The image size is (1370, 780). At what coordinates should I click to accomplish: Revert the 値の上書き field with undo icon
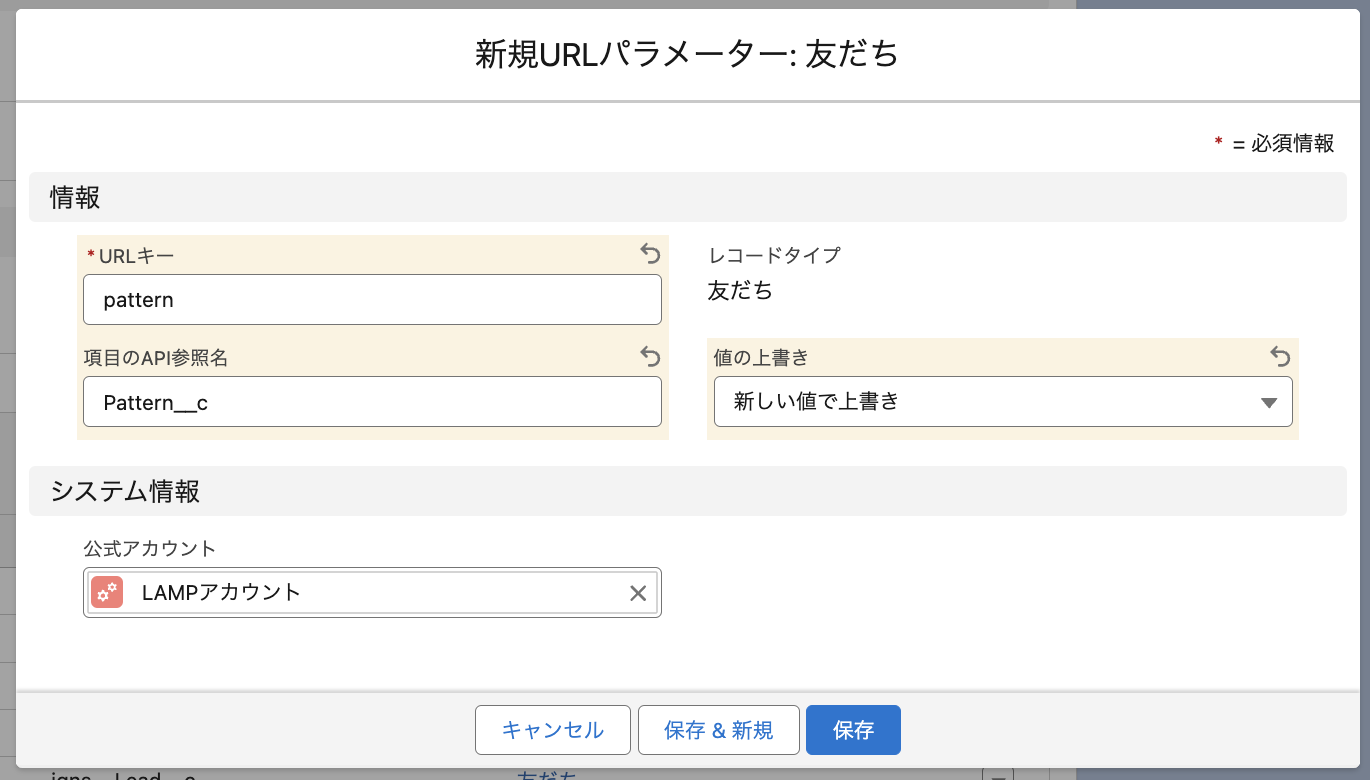tap(1280, 356)
